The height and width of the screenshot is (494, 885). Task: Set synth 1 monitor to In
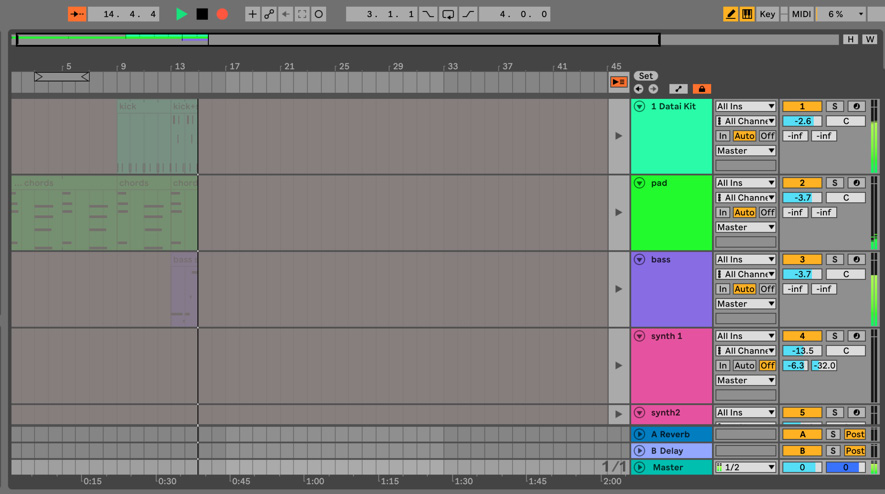tap(723, 366)
